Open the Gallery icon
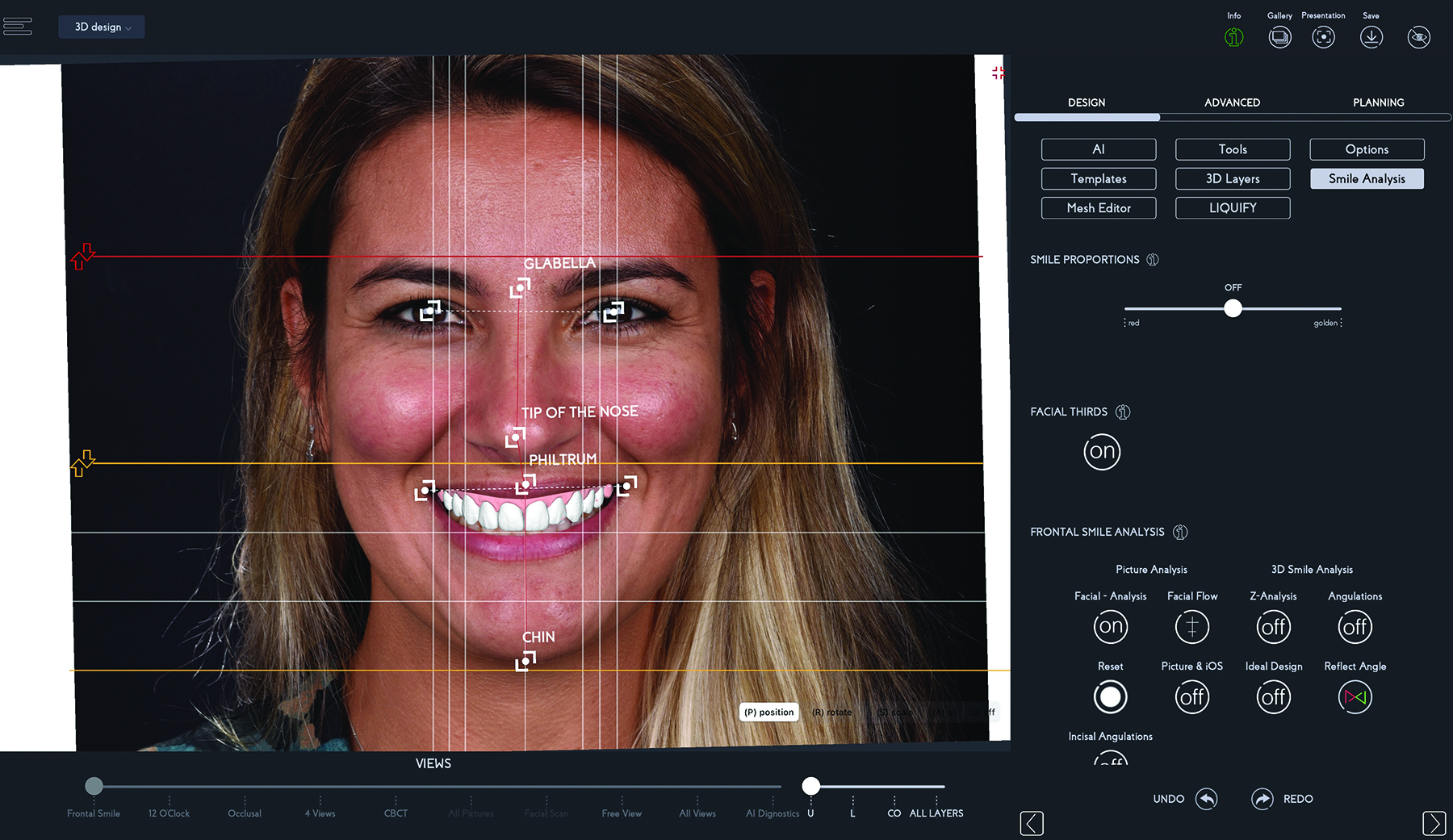Screen dimensions: 1453x840 [1279, 37]
